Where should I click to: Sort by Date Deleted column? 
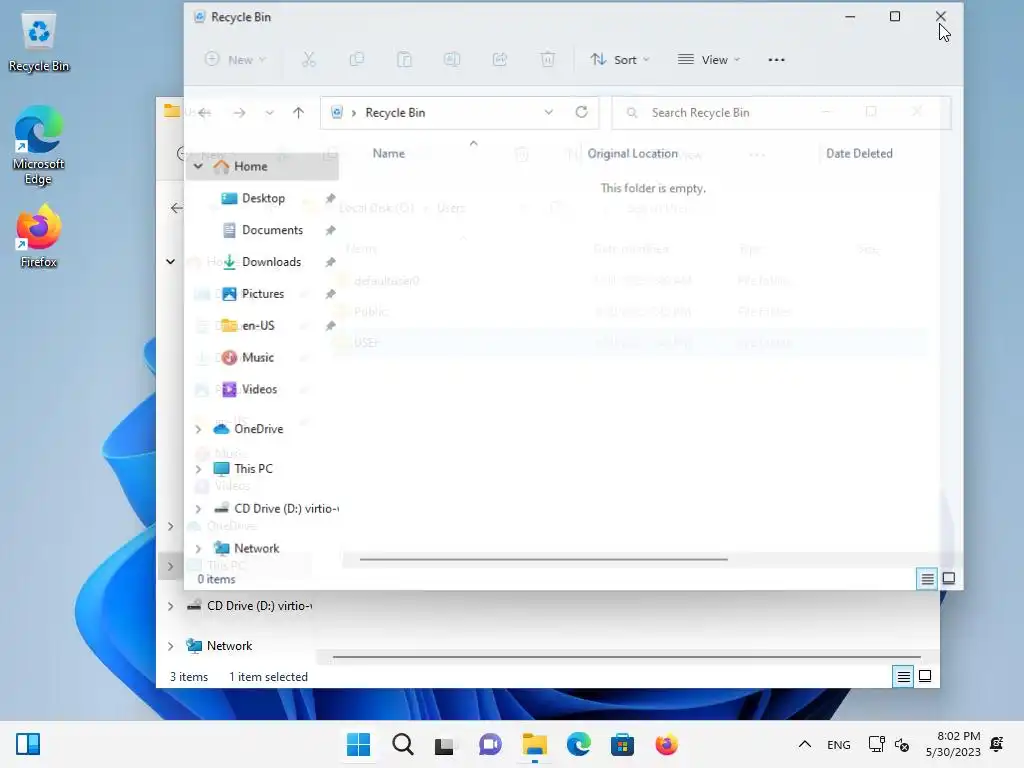coord(859,153)
